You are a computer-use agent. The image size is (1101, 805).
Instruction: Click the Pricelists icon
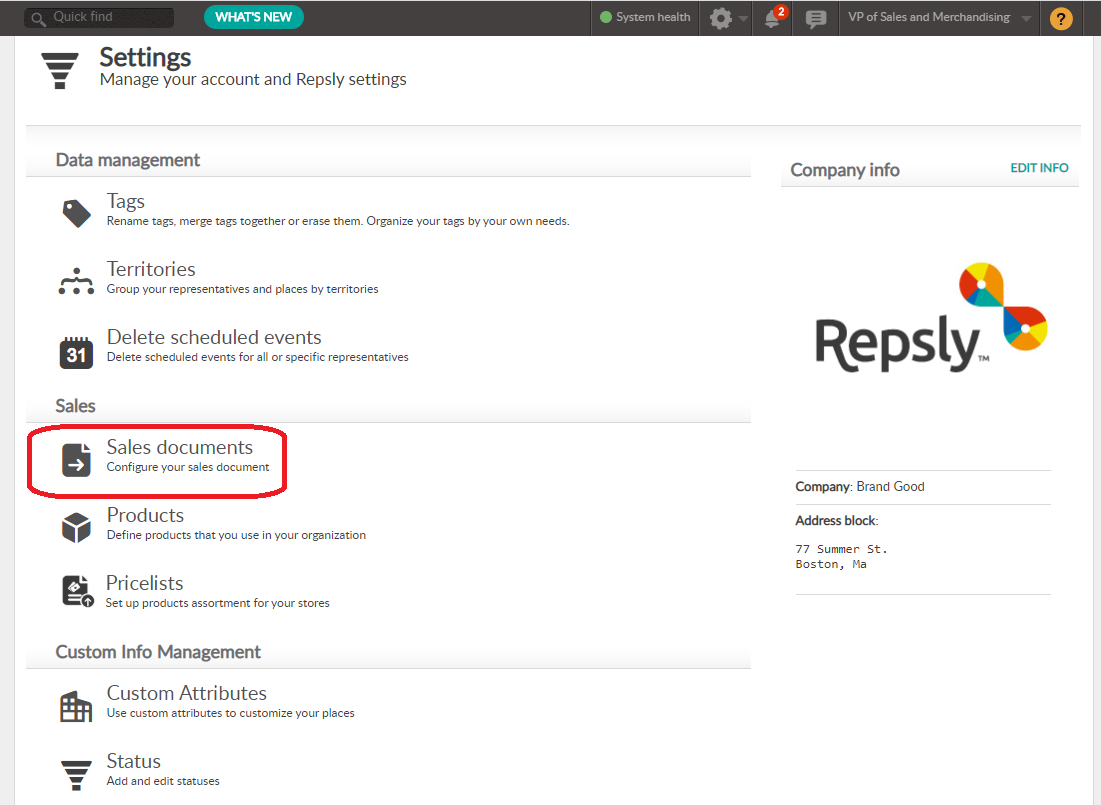77,591
